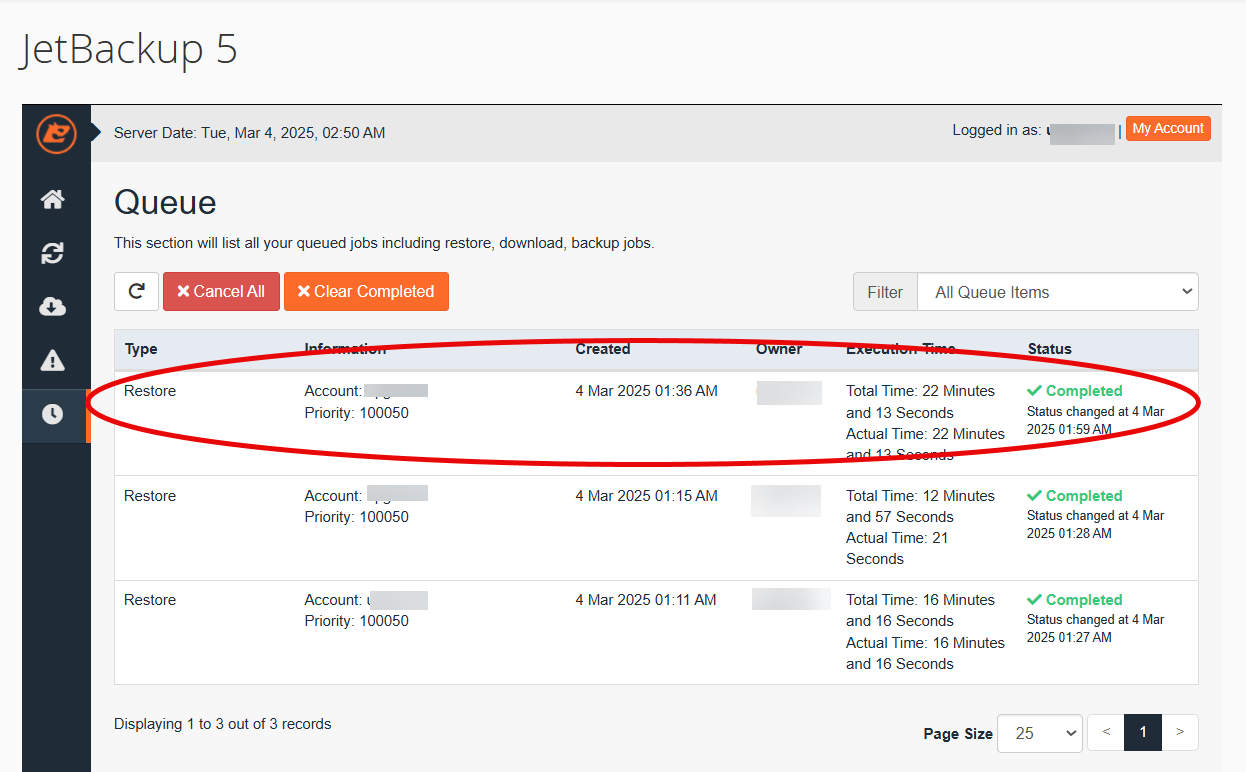Select Restore row created 01:15 AM
Viewport: 1246px width, 772px height.
[656, 528]
